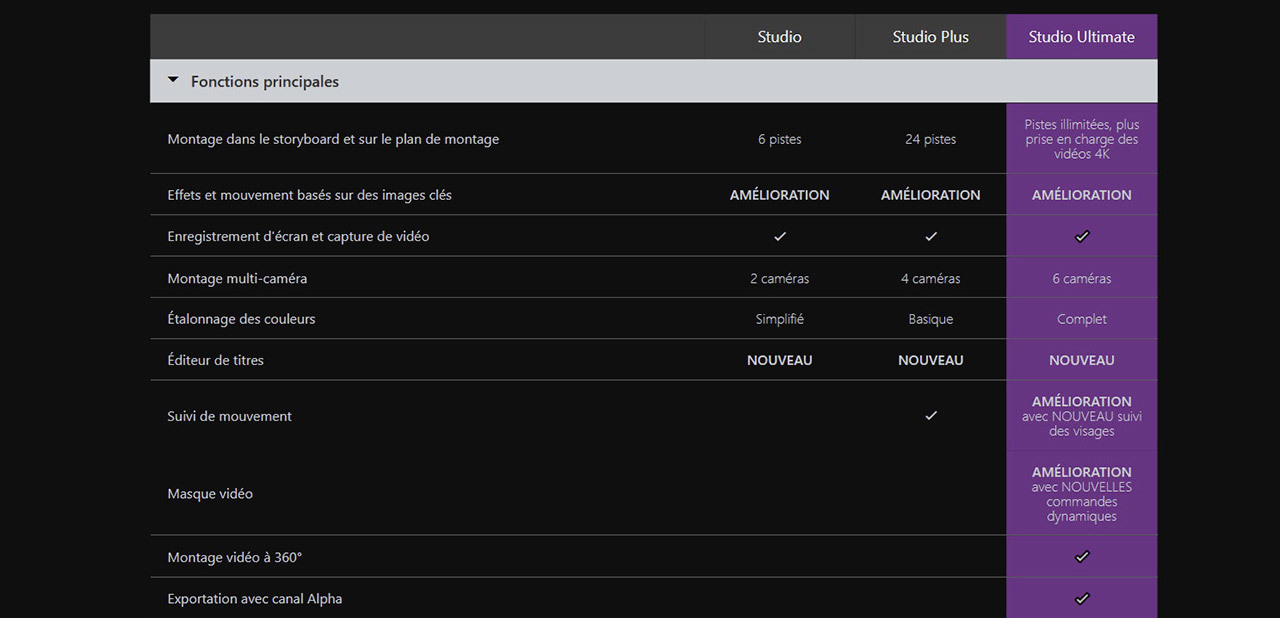Click the row label Effets et mouvement basés sur images clés

click(309, 195)
